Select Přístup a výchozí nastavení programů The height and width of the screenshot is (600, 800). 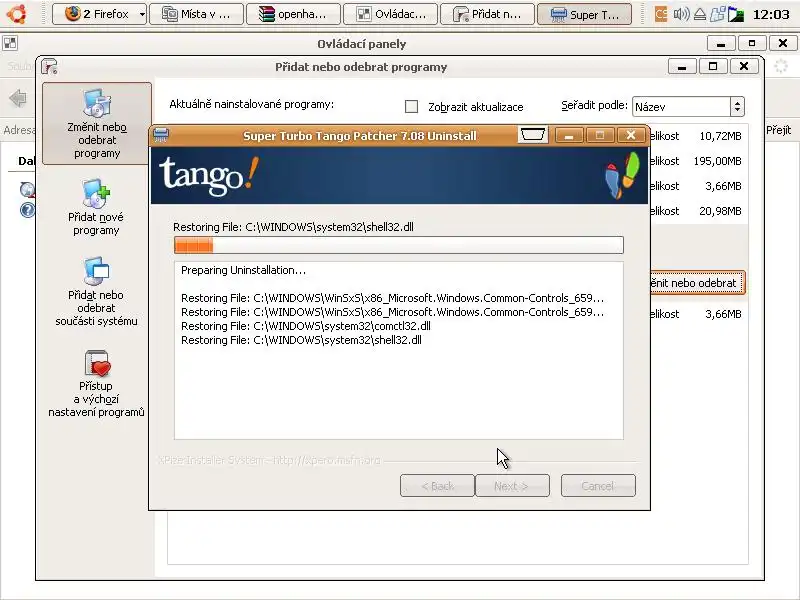(x=96, y=384)
